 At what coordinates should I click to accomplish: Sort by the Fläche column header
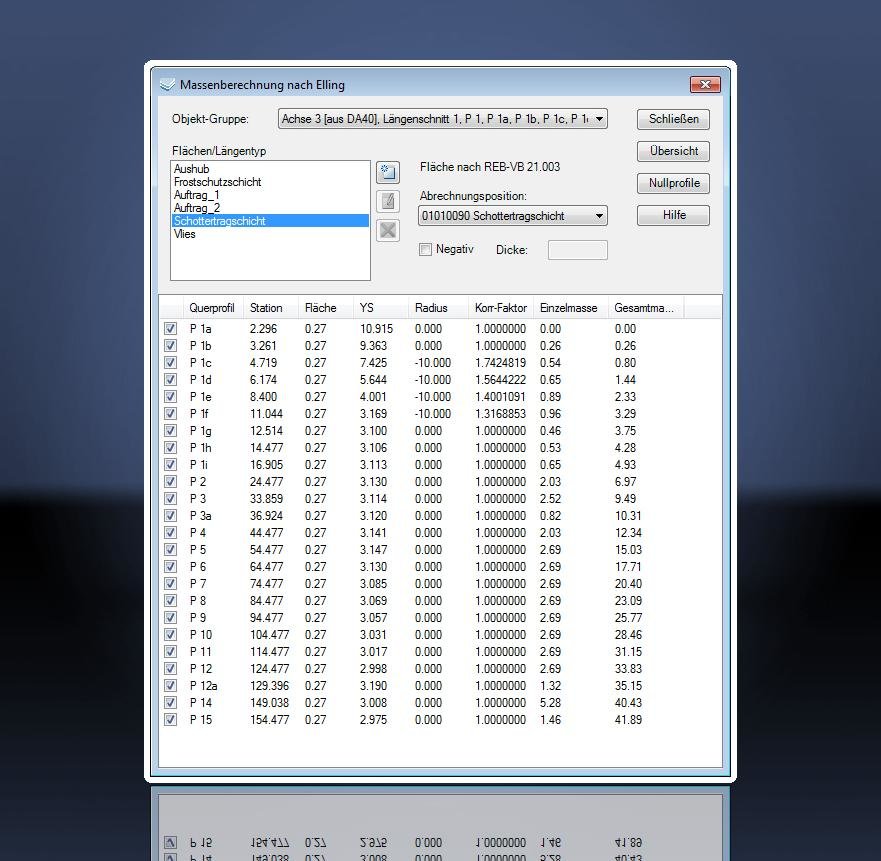tap(326, 308)
